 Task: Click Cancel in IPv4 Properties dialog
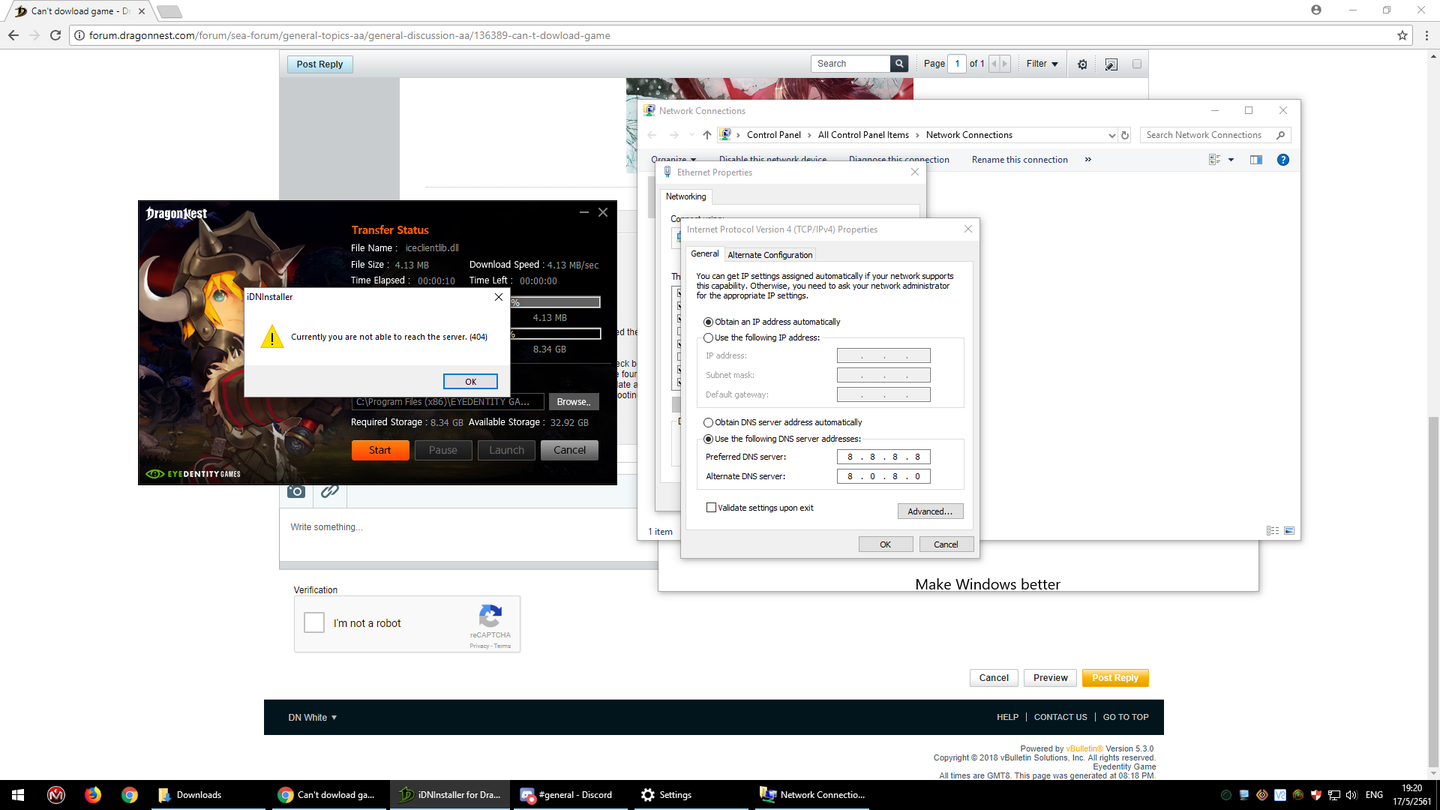tap(946, 544)
